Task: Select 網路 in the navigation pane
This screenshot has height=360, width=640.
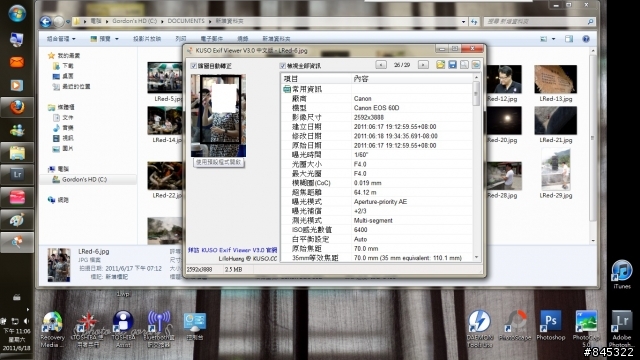Action: [x=63, y=200]
